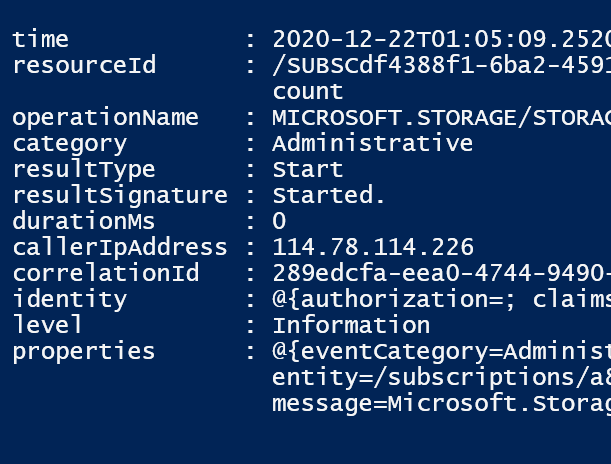This screenshot has height=464, width=611.
Task: Click the message=Microsoft.Storage line
Action: click(440, 404)
